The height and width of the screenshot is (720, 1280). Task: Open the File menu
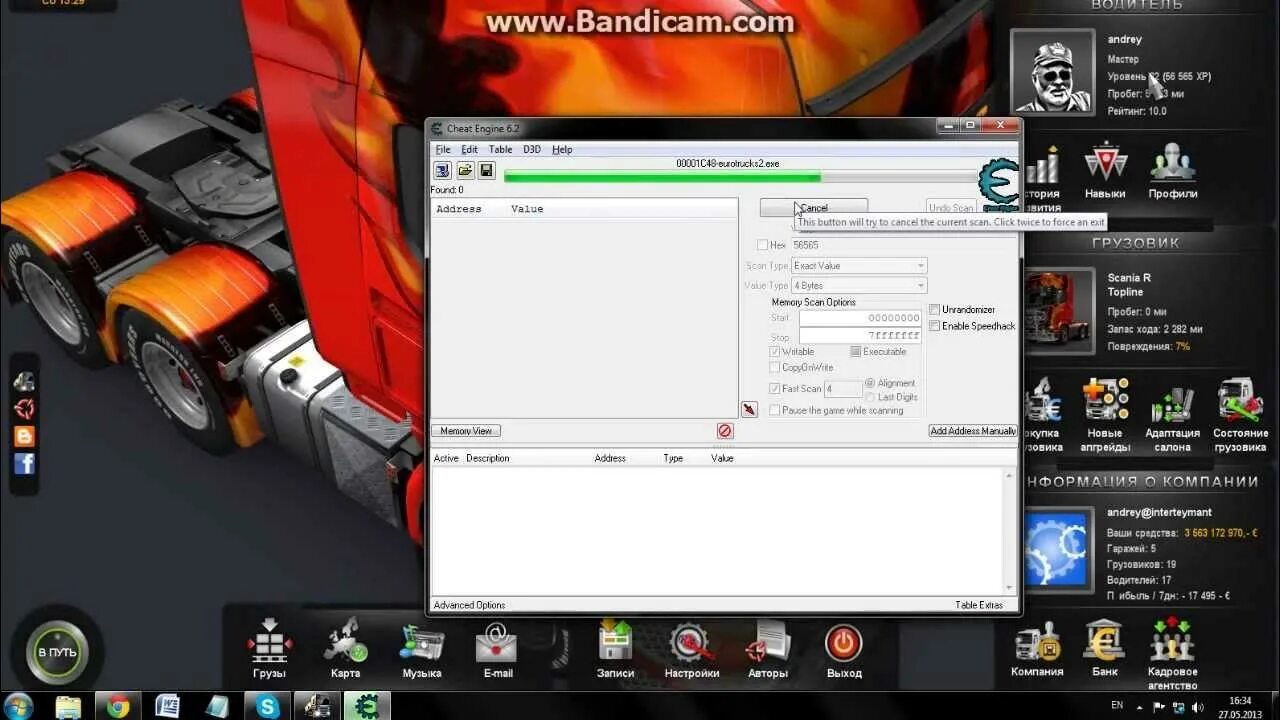pyautogui.click(x=443, y=149)
